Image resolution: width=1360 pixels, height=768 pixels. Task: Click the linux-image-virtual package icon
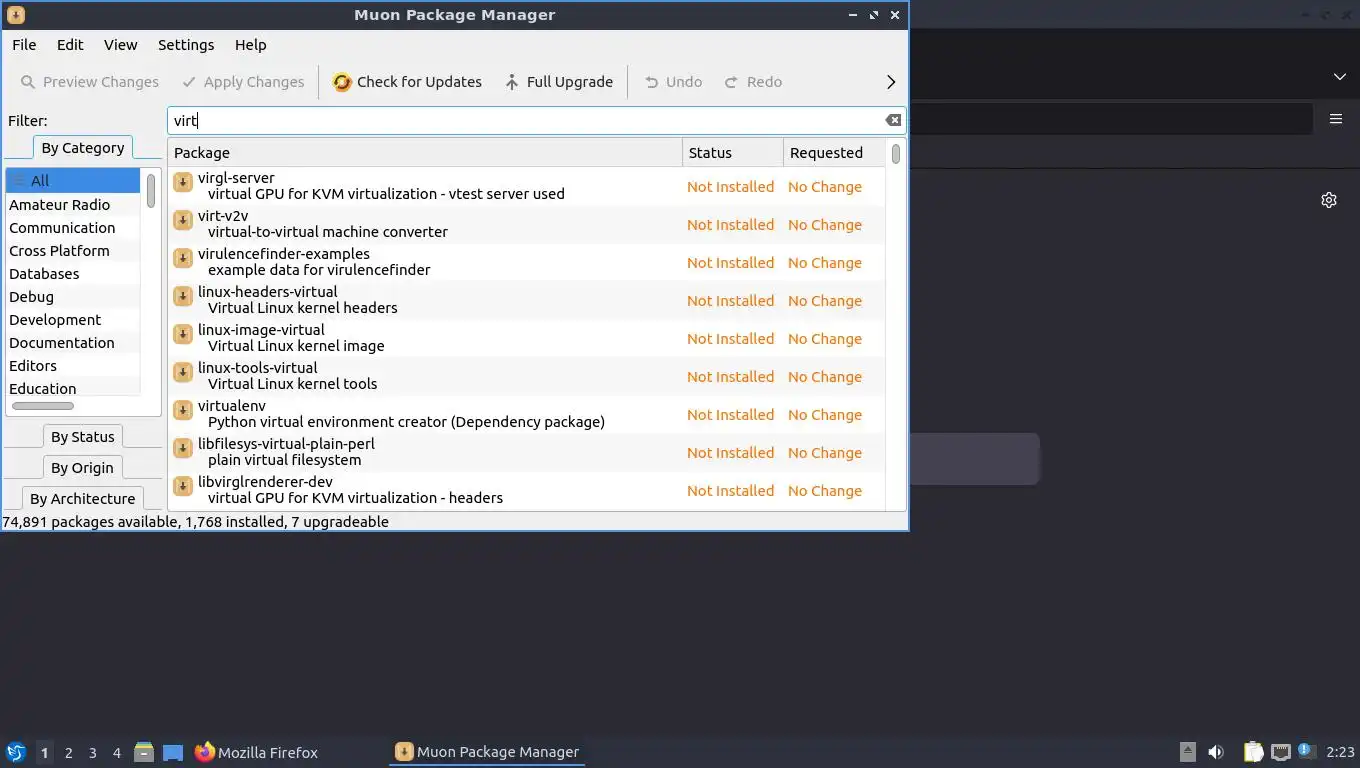coord(183,334)
